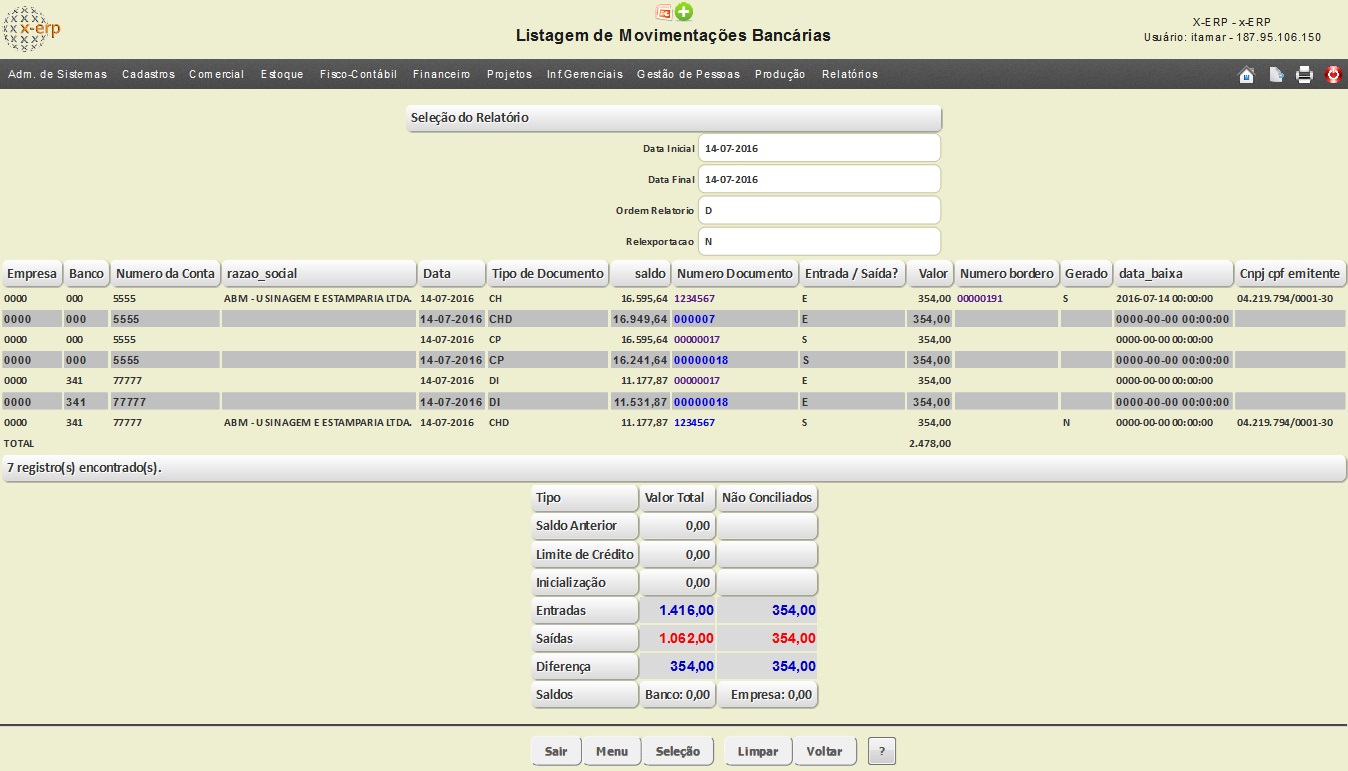This screenshot has height=771, width=1348.
Task: Click the Seleção do Relatório header
Action: pyautogui.click(x=674, y=118)
